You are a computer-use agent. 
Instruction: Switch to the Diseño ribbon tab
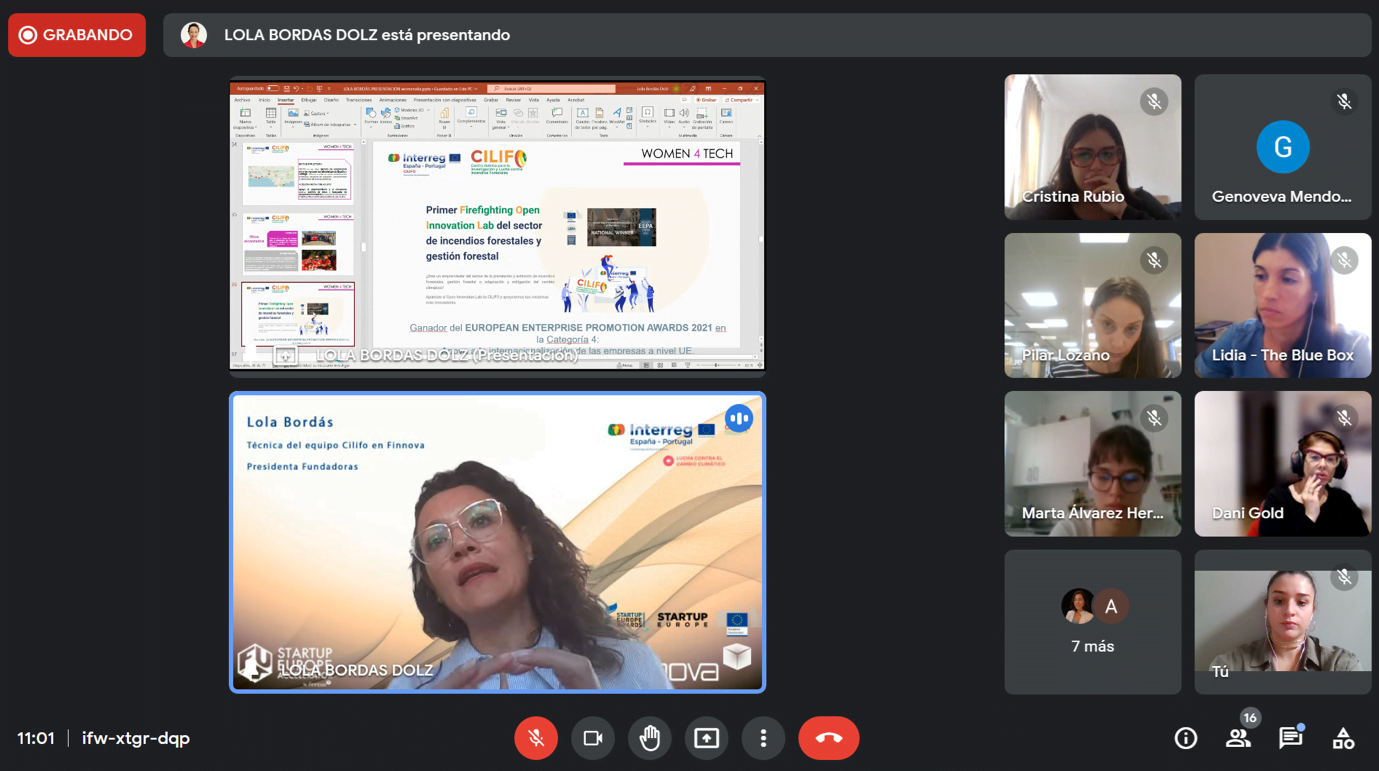point(331,100)
